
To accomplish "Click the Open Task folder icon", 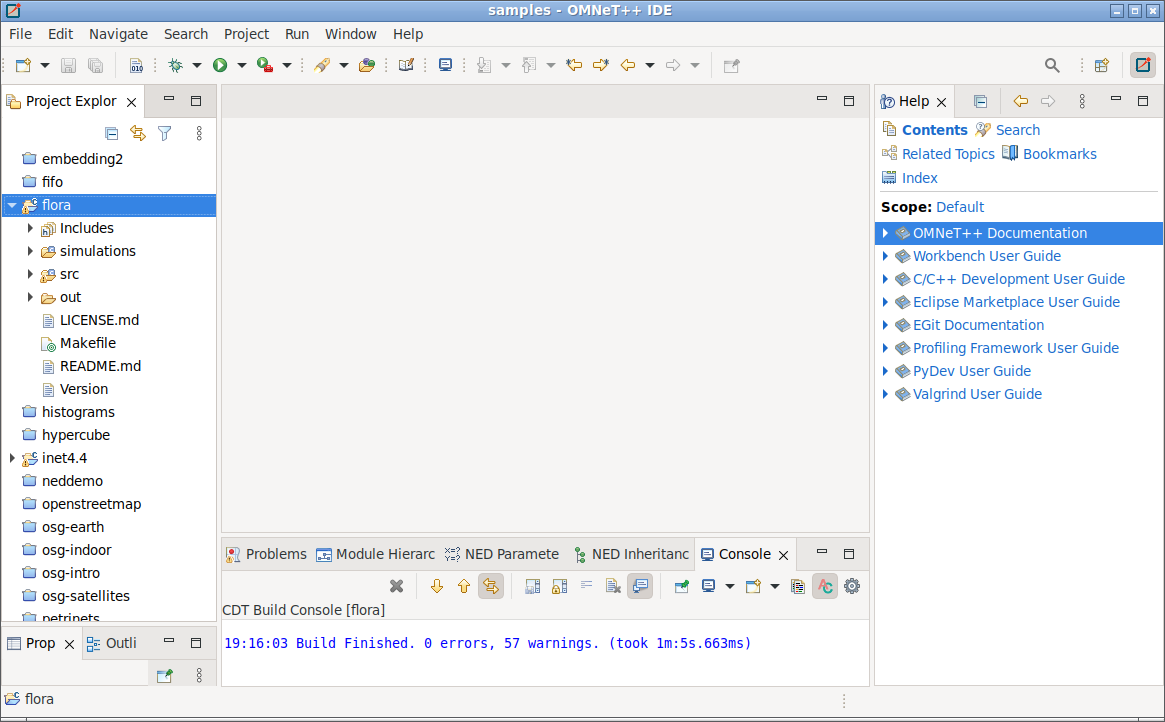I will pos(366,65).
